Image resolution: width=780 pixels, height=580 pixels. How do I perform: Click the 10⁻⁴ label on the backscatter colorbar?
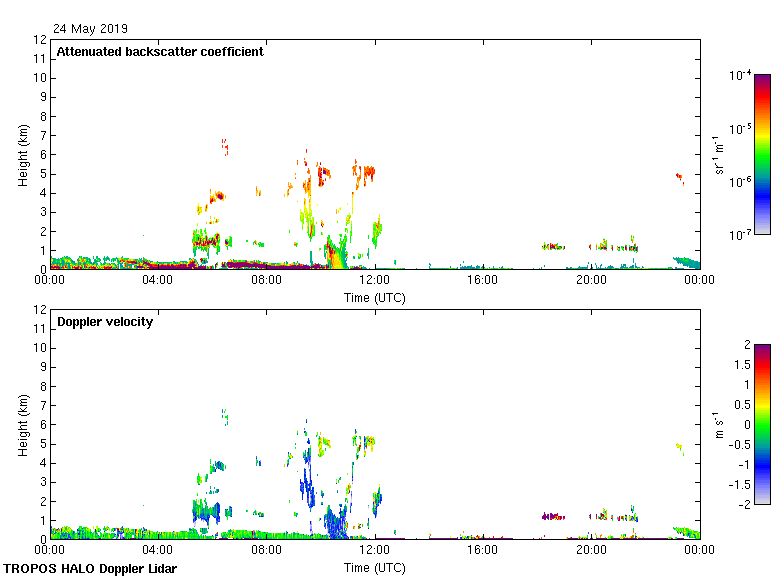(x=740, y=77)
